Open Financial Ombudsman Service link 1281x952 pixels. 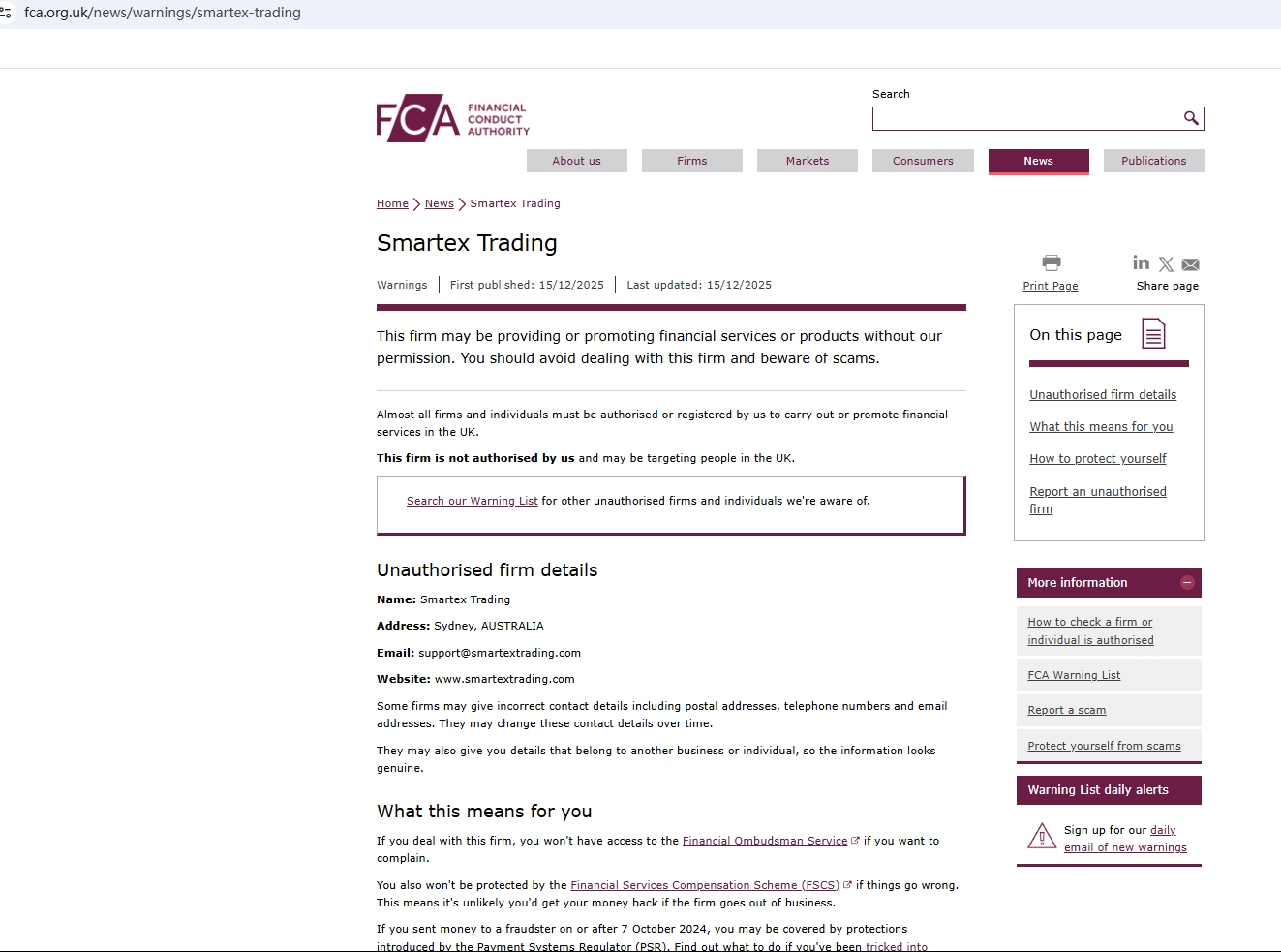(765, 841)
